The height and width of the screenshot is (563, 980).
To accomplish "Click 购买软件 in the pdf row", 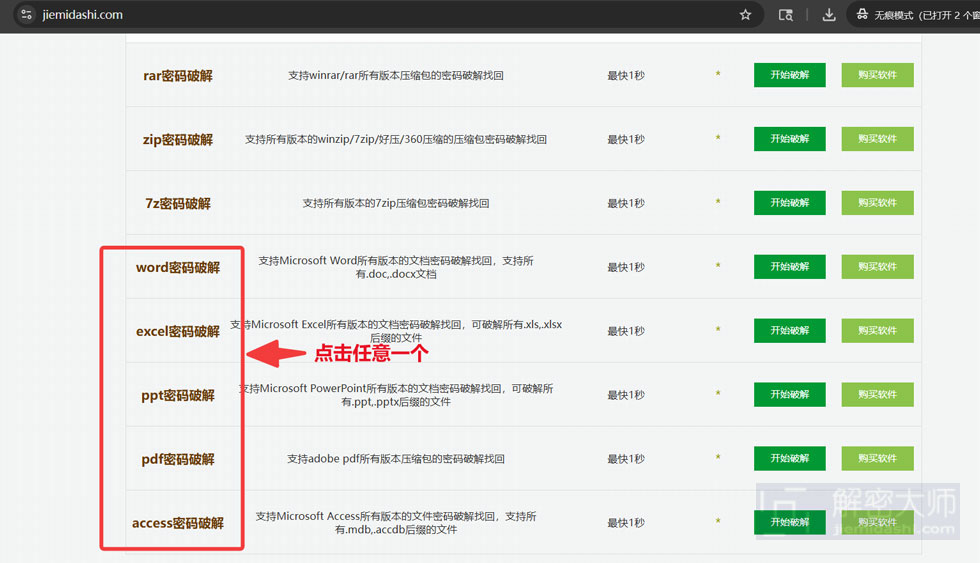I will click(878, 458).
